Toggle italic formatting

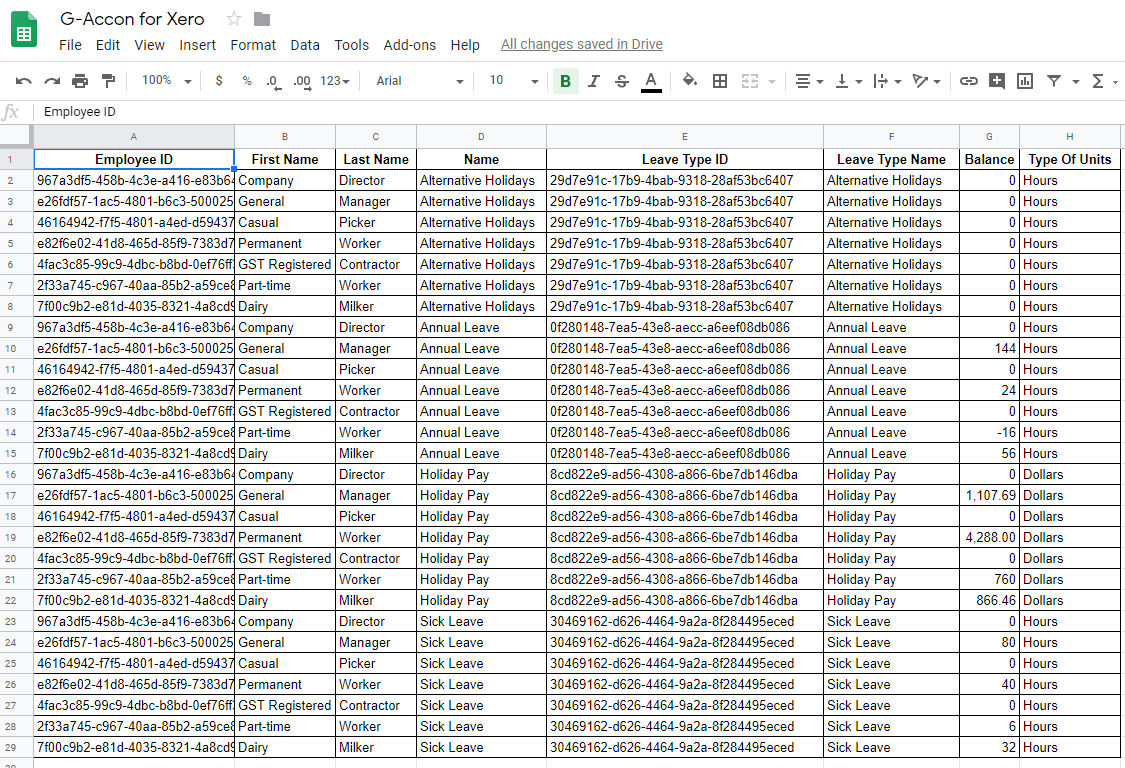[x=593, y=81]
